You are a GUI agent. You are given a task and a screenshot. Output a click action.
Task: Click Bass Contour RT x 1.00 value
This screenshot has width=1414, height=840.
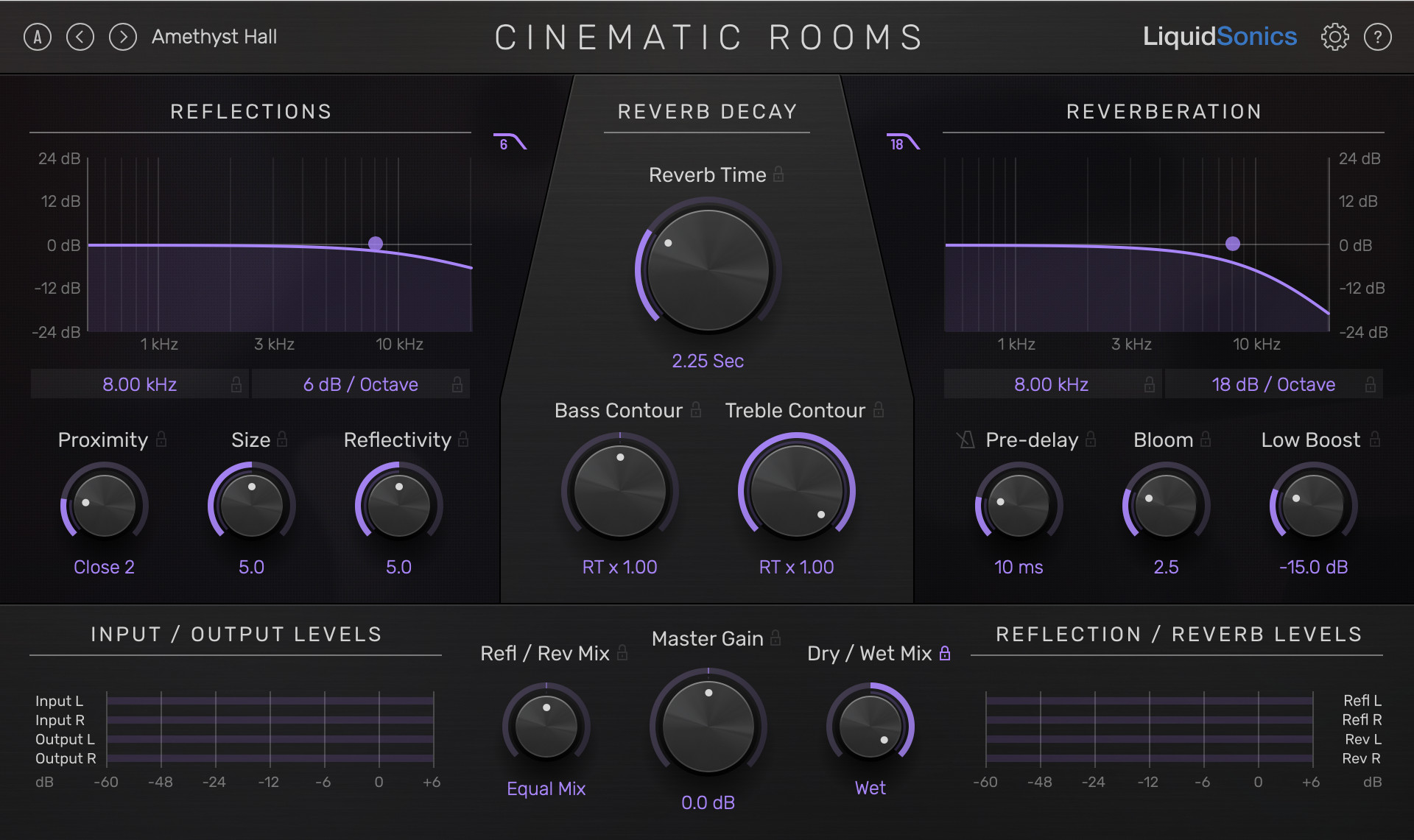pyautogui.click(x=619, y=567)
